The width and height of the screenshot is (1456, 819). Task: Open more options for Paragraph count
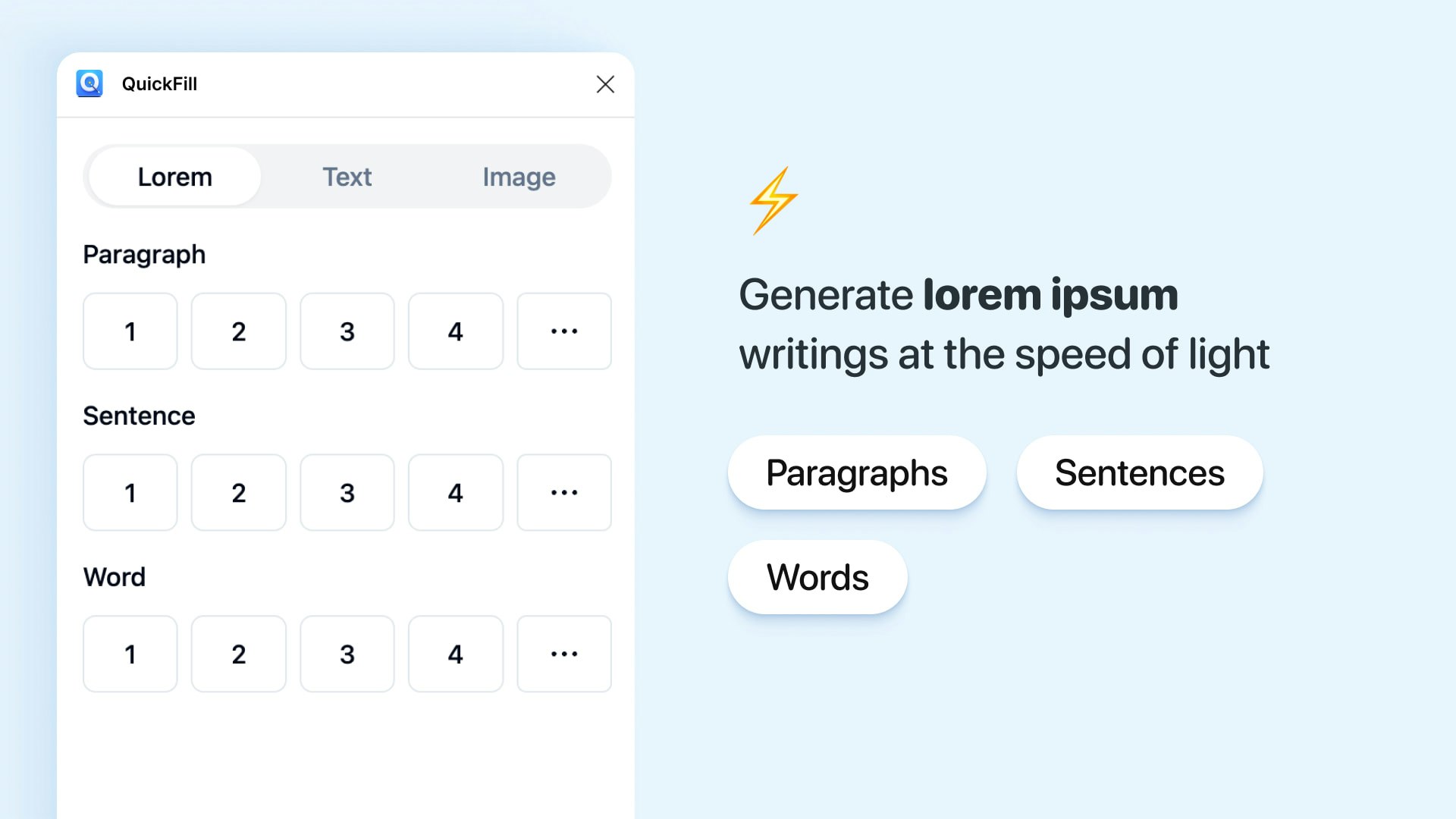click(564, 331)
